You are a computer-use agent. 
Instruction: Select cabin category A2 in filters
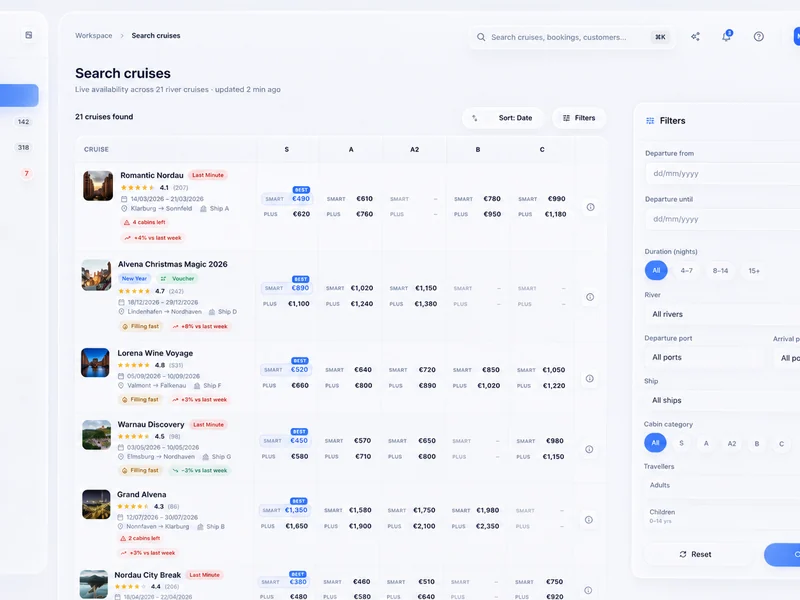pyautogui.click(x=732, y=443)
